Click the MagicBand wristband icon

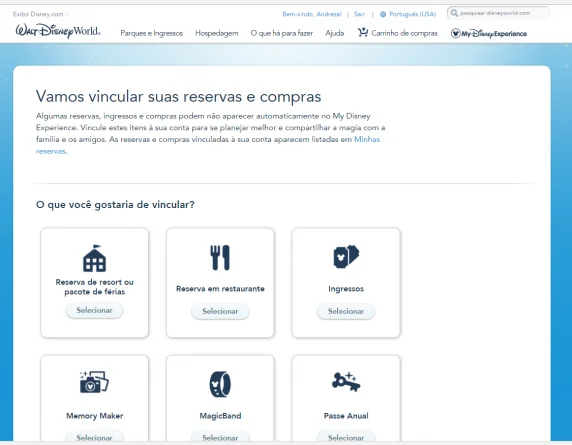220,384
